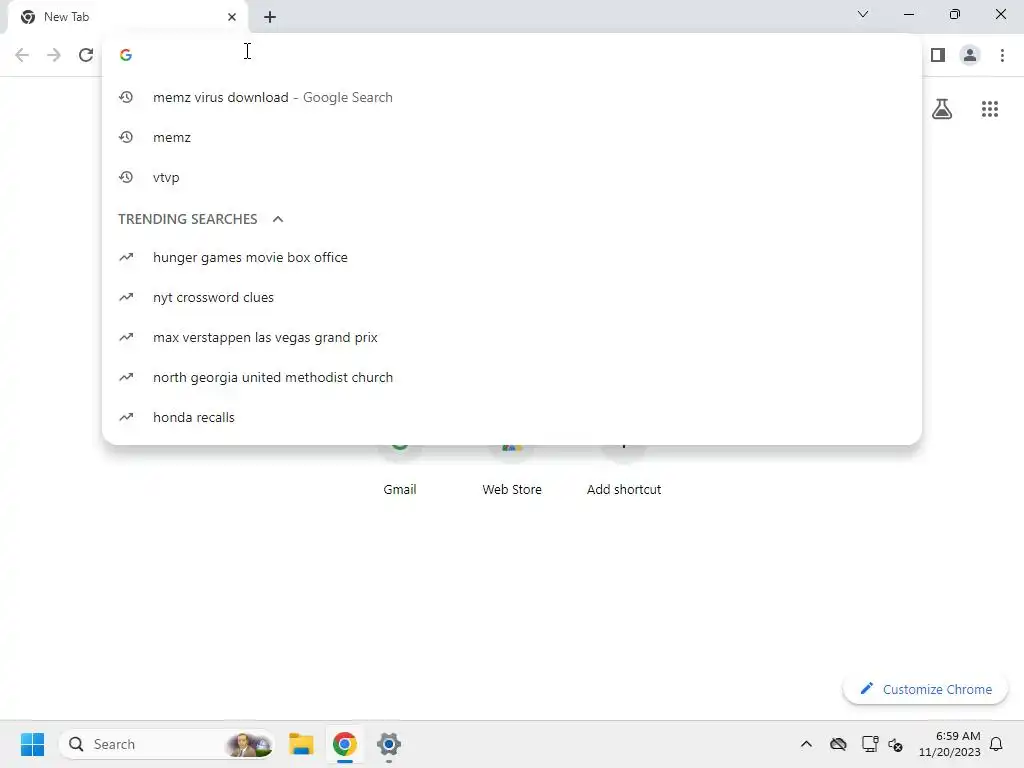Select nyt crossword clues suggestion
The image size is (1024, 768).
coord(511,297)
